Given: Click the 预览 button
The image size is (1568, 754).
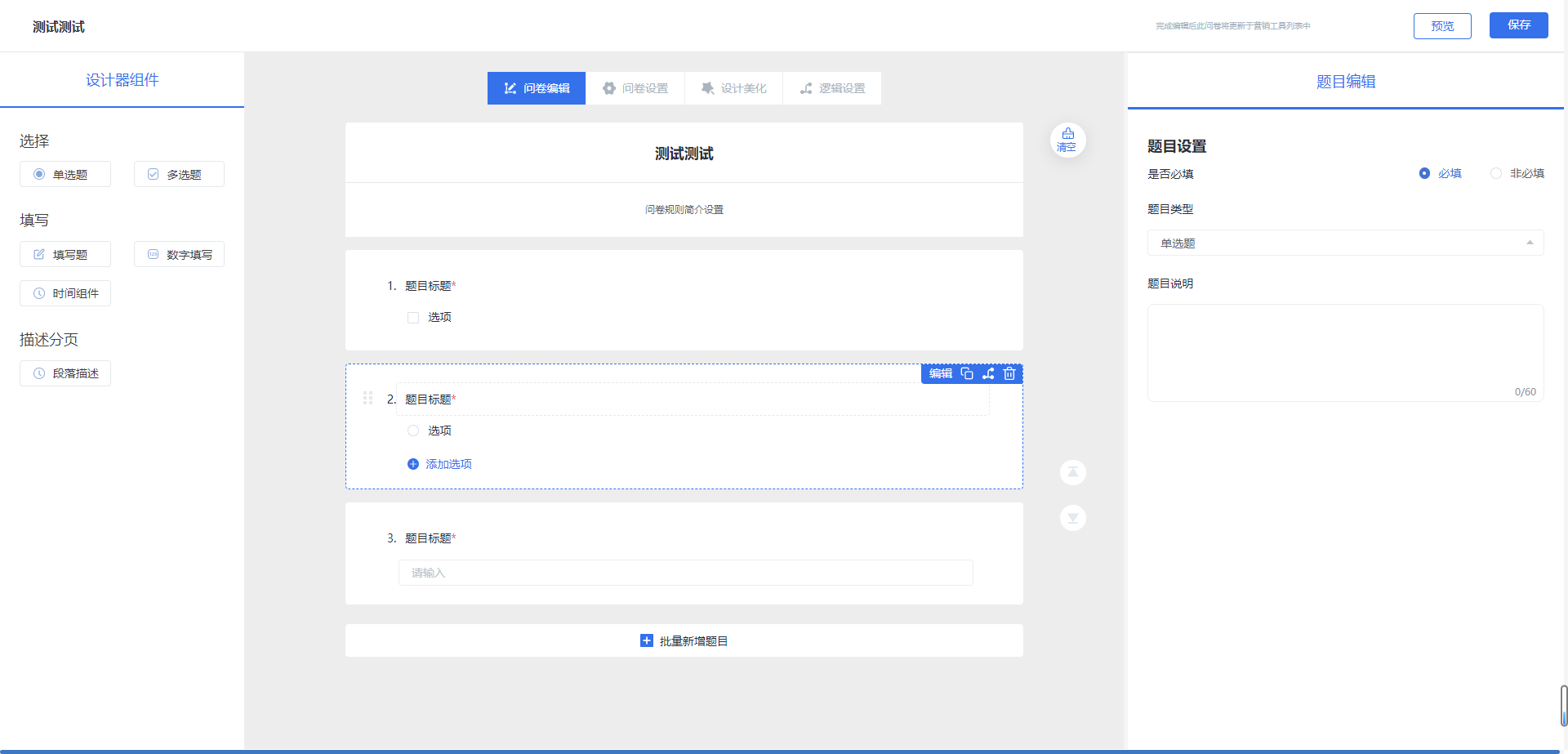Looking at the screenshot, I should click(1442, 26).
